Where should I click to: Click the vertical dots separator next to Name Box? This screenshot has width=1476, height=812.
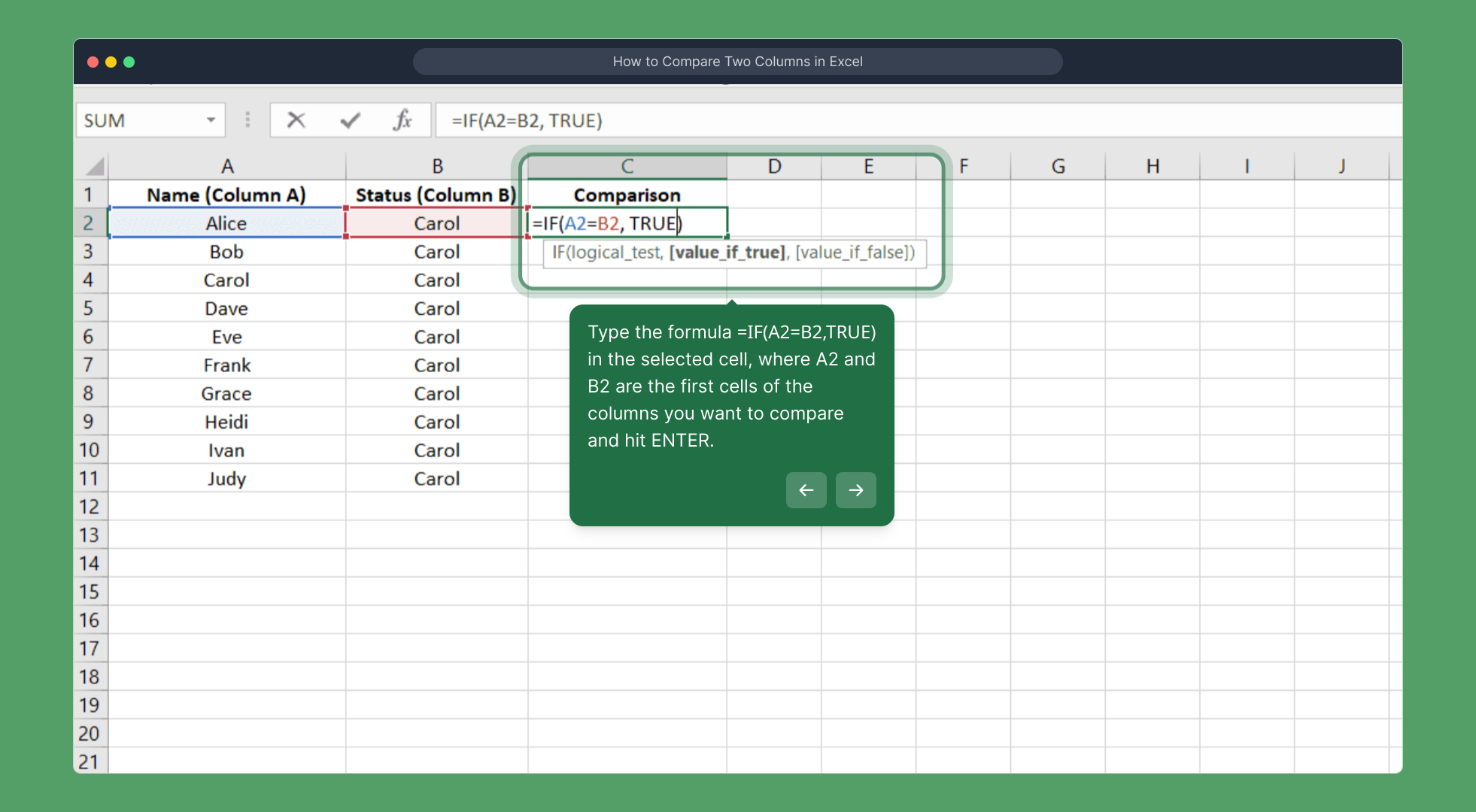pos(247,120)
